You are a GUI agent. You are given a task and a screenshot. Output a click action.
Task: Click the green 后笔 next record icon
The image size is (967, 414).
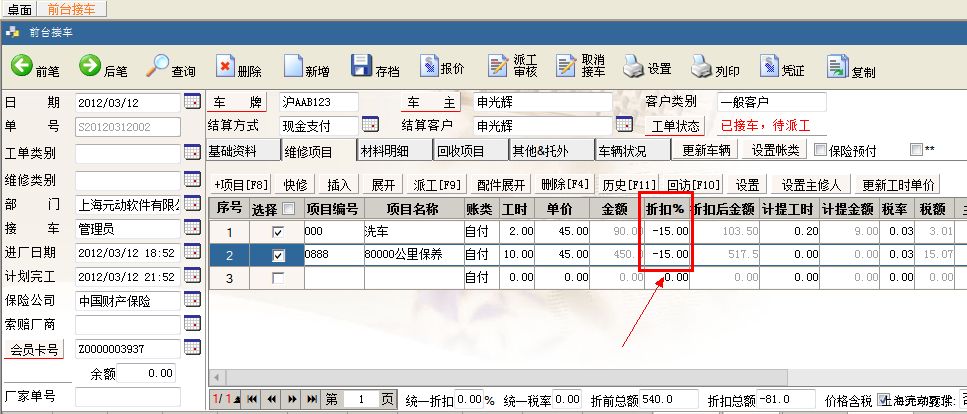click(x=90, y=67)
